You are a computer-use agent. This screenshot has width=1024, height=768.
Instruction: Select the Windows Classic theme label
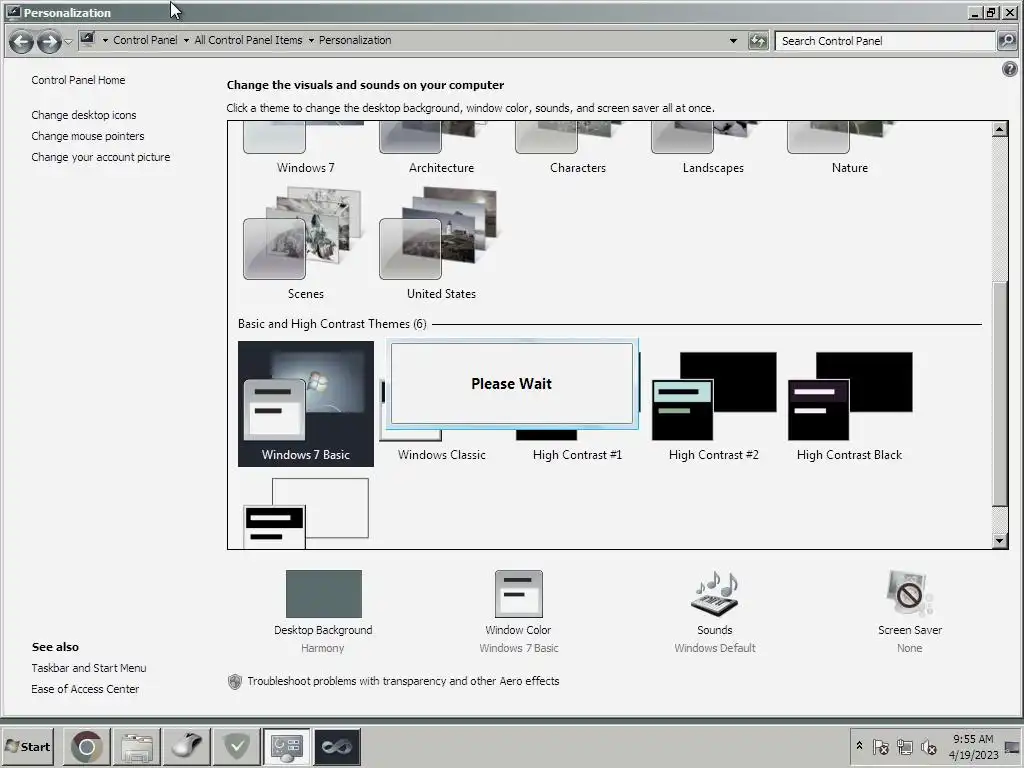click(441, 455)
